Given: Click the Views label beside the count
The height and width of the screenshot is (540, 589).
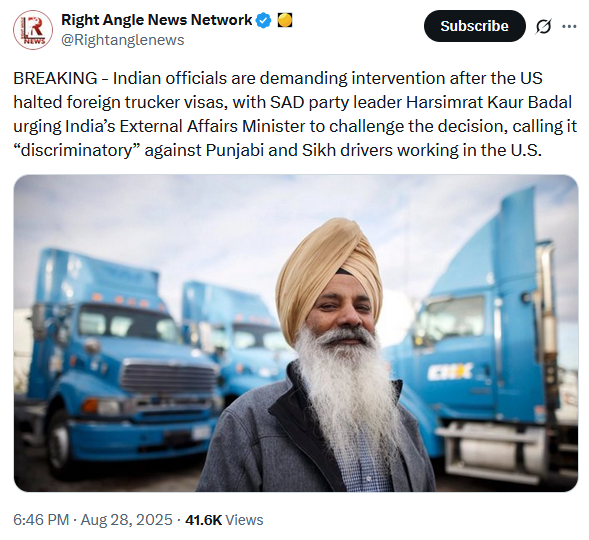Looking at the screenshot, I should 244,520.
